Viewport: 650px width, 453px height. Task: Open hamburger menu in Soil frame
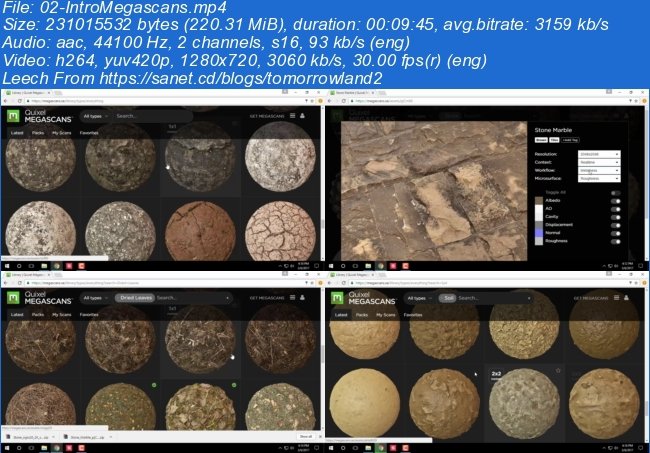[x=617, y=298]
